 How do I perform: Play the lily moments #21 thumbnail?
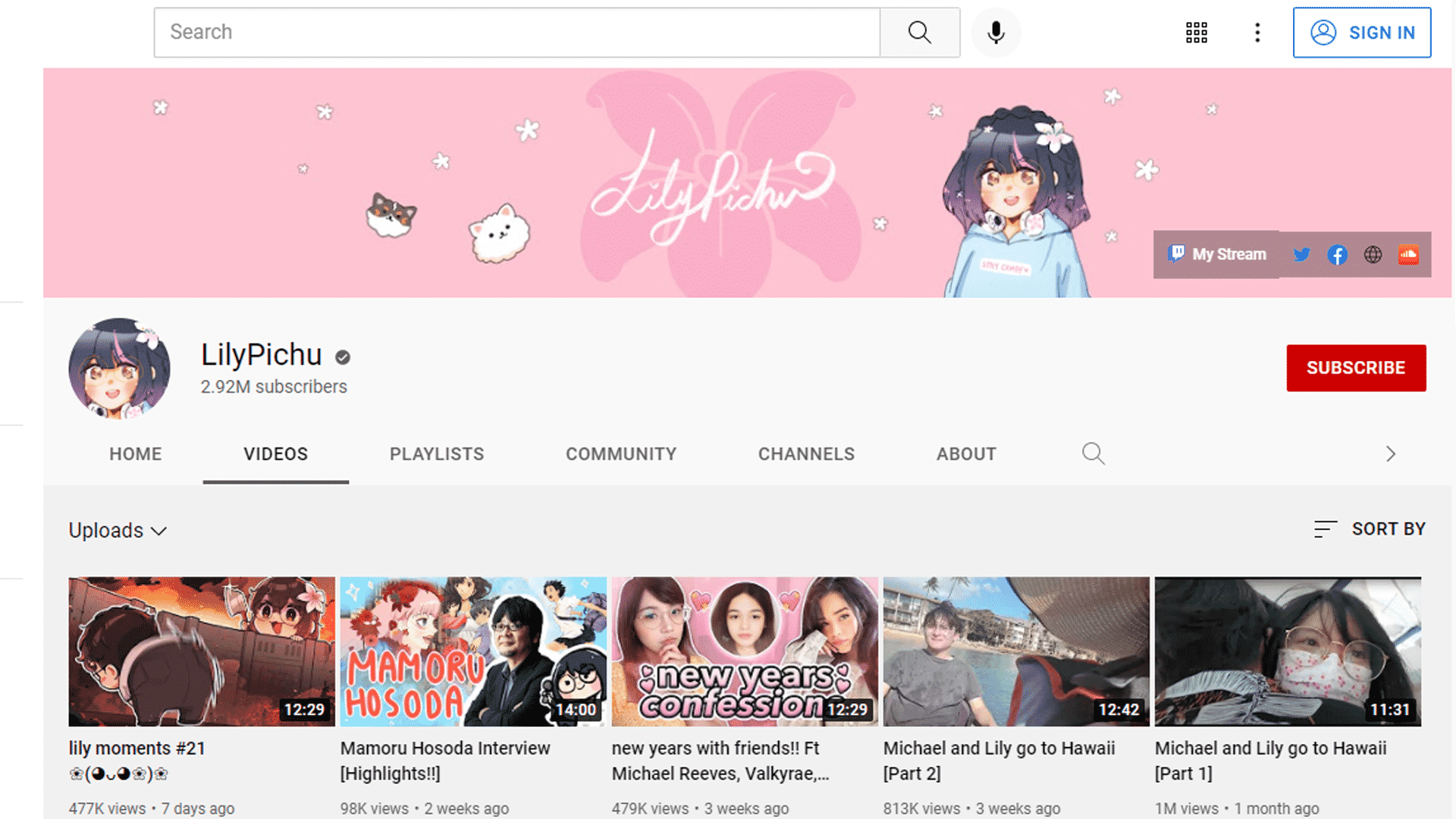(202, 652)
